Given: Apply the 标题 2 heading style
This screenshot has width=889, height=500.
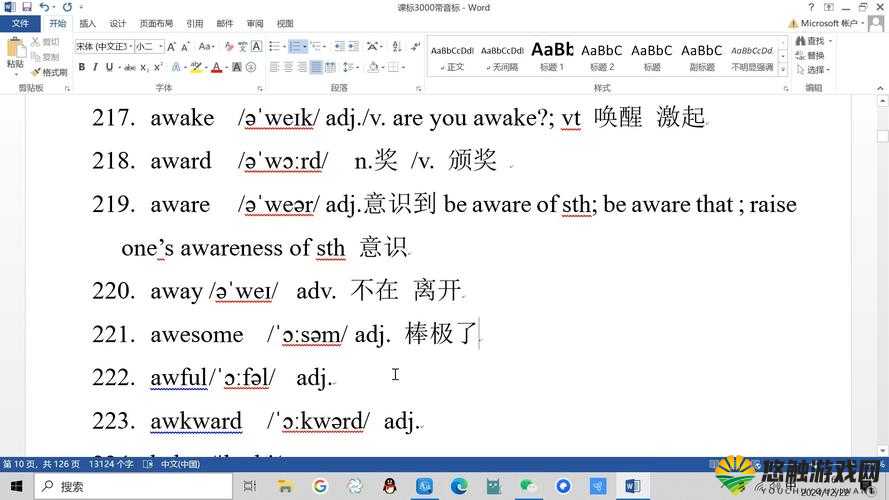Looking at the screenshot, I should tap(602, 57).
